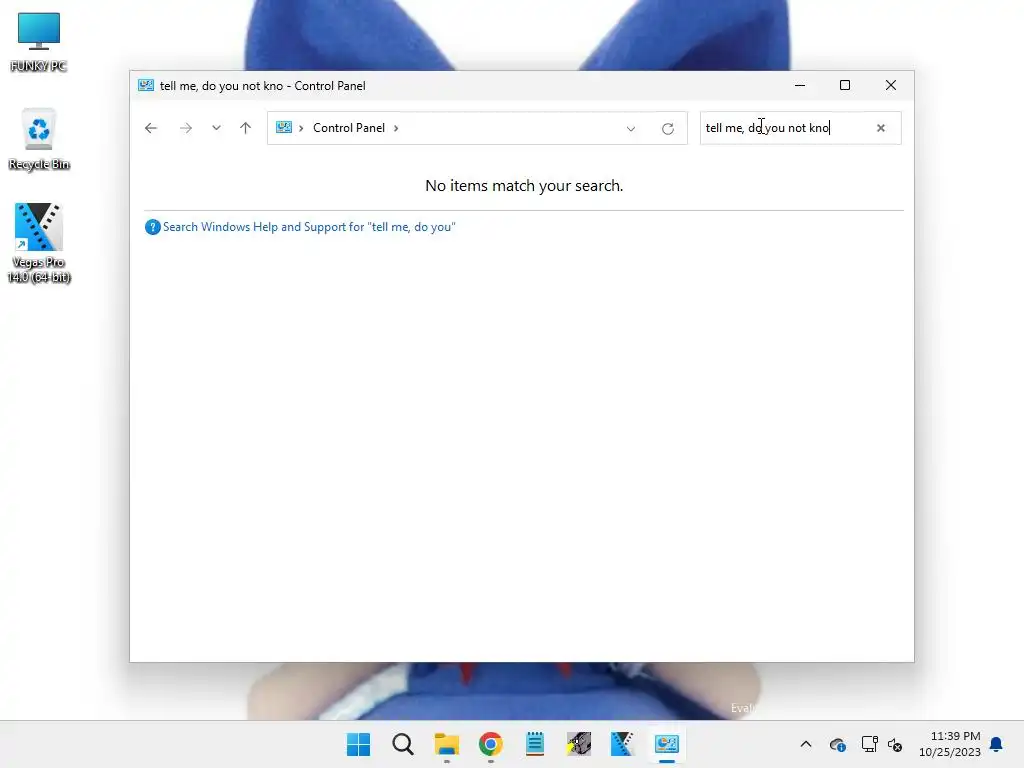This screenshot has height=768, width=1024.
Task: Open File Explorer from the taskbar
Action: point(447,744)
